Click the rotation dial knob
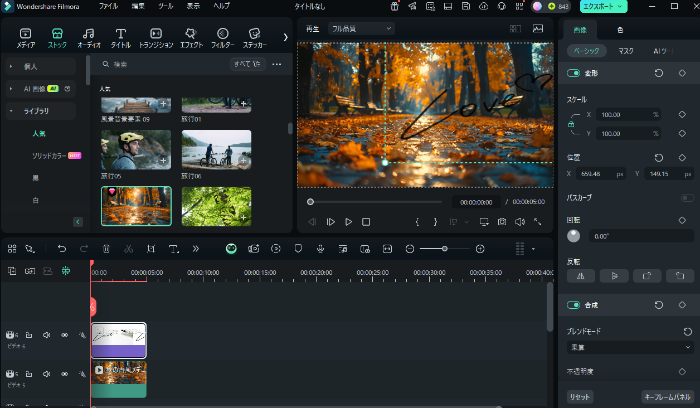700x408 pixels. (x=574, y=236)
